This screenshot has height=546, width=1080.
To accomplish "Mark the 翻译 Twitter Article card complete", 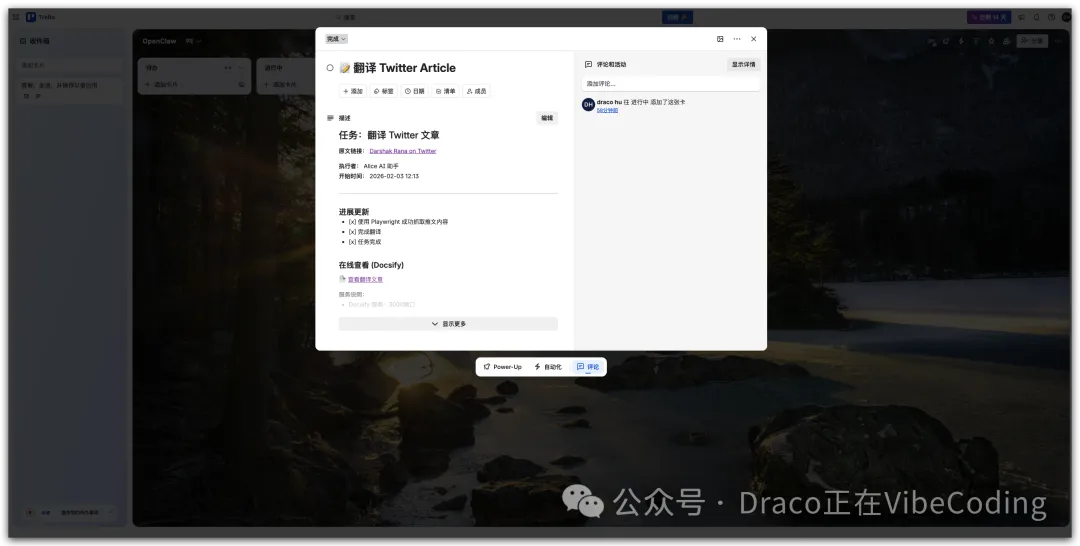I will tap(330, 68).
